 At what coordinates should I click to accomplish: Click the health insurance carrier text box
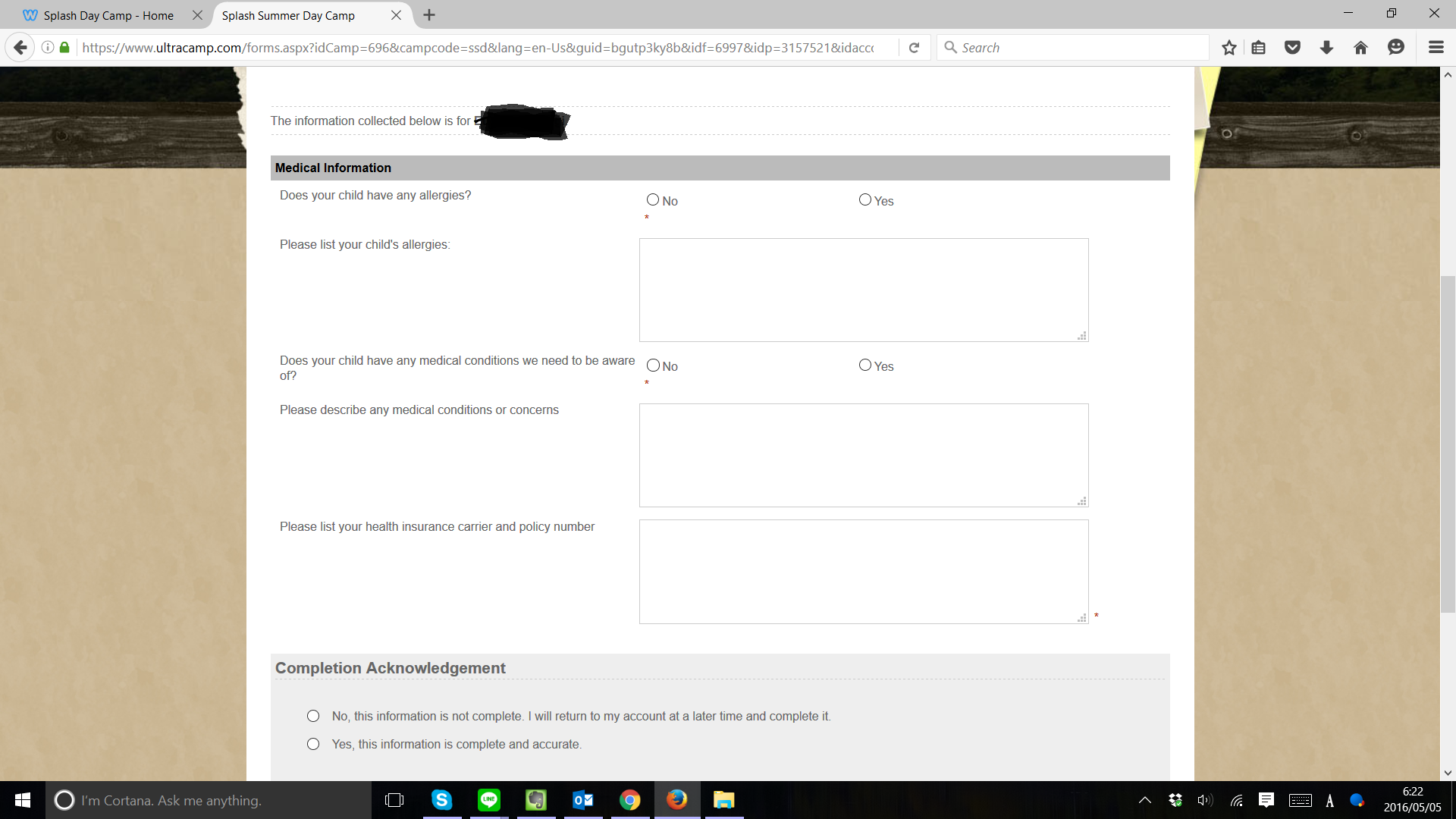pyautogui.click(x=863, y=571)
